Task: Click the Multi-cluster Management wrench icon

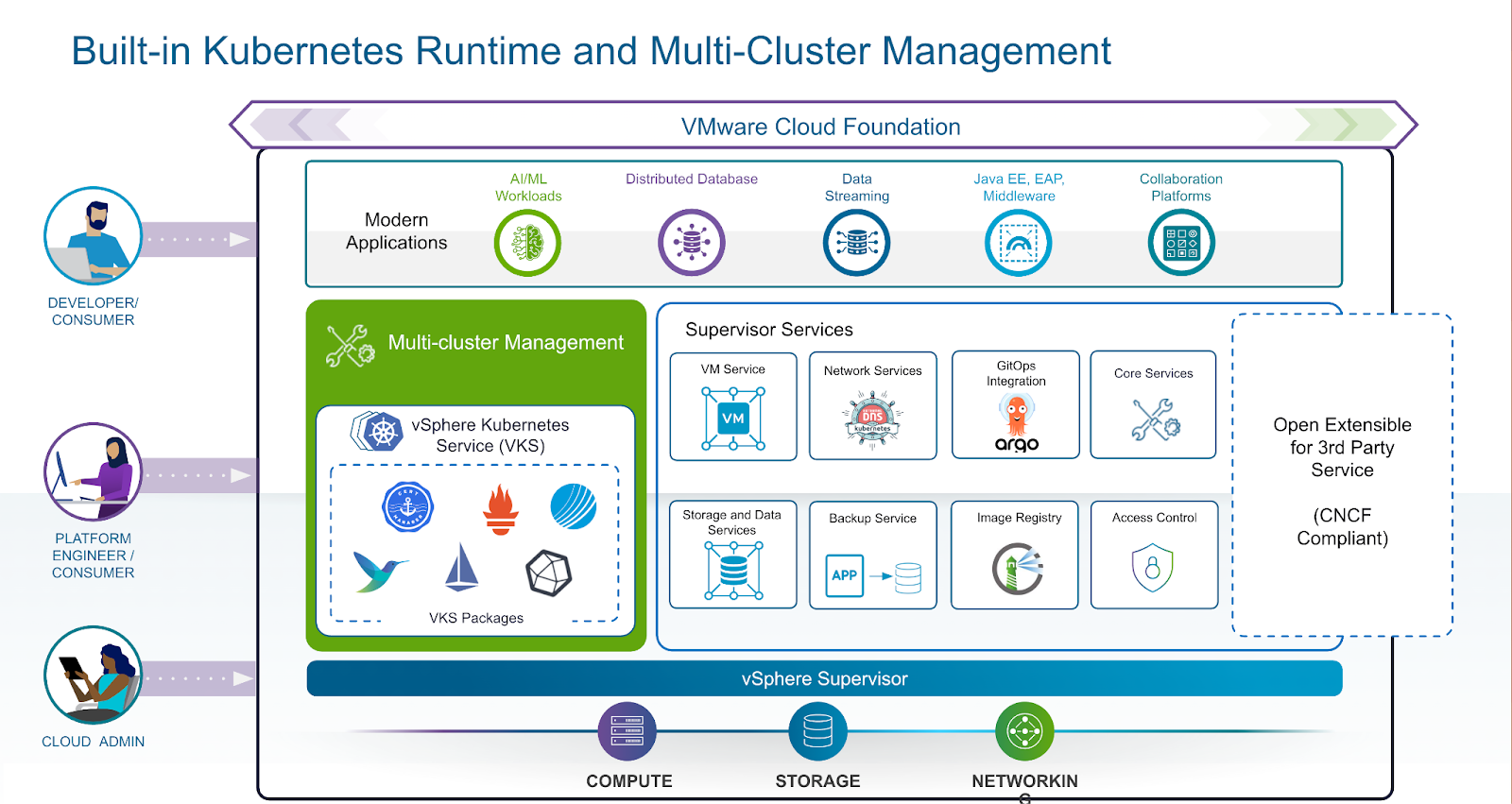Action: [350, 346]
